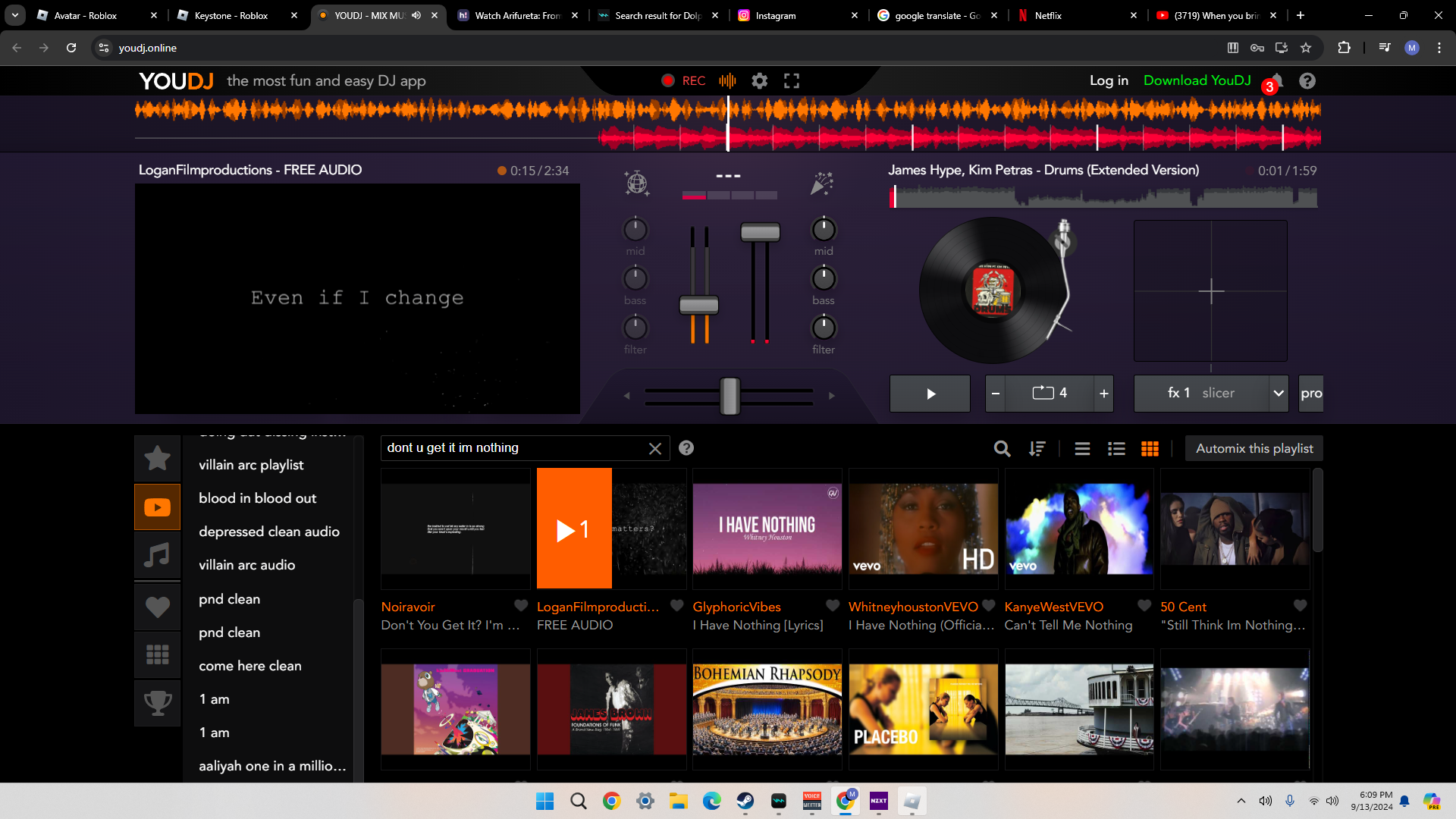Screen dimensions: 1456x819
Task: Switch to detailed list view
Action: [x=1116, y=449]
